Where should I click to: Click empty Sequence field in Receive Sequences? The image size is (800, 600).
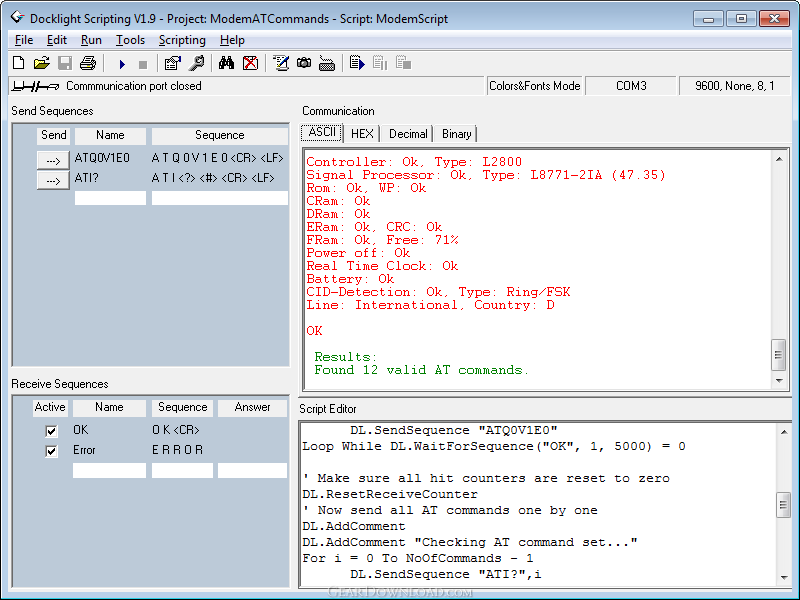click(182, 470)
